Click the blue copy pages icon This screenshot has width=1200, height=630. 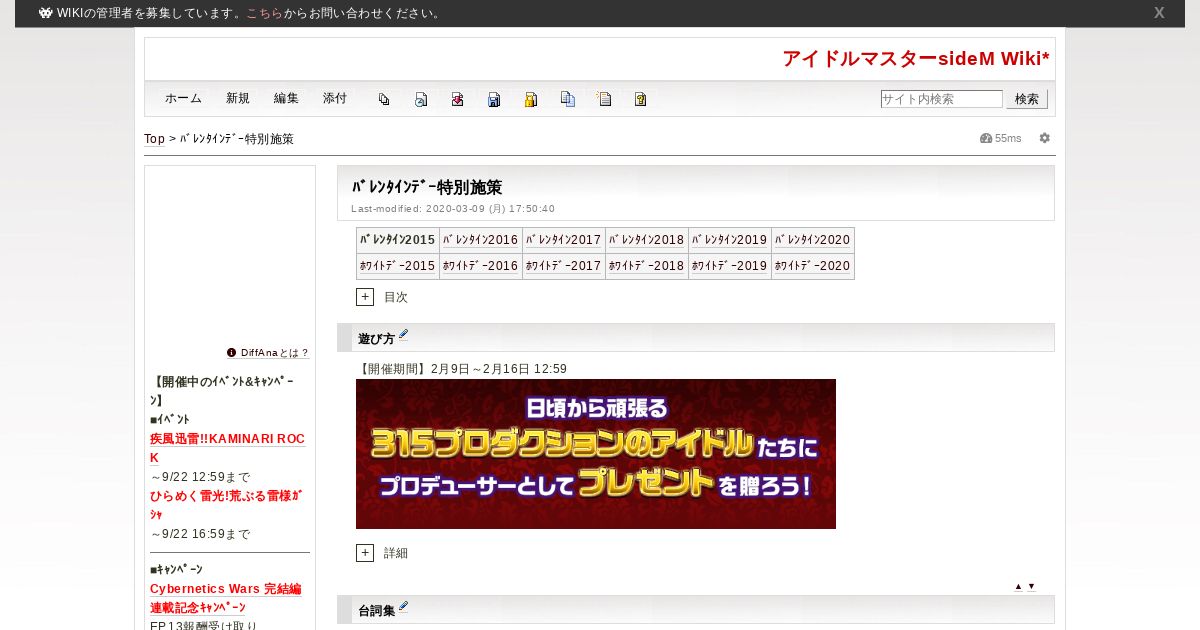(568, 99)
